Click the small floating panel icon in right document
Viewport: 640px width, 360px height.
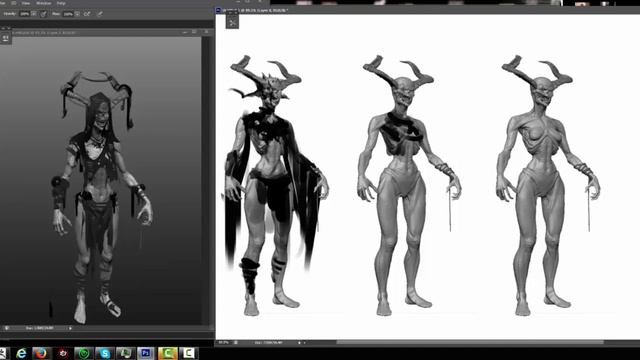(232, 22)
